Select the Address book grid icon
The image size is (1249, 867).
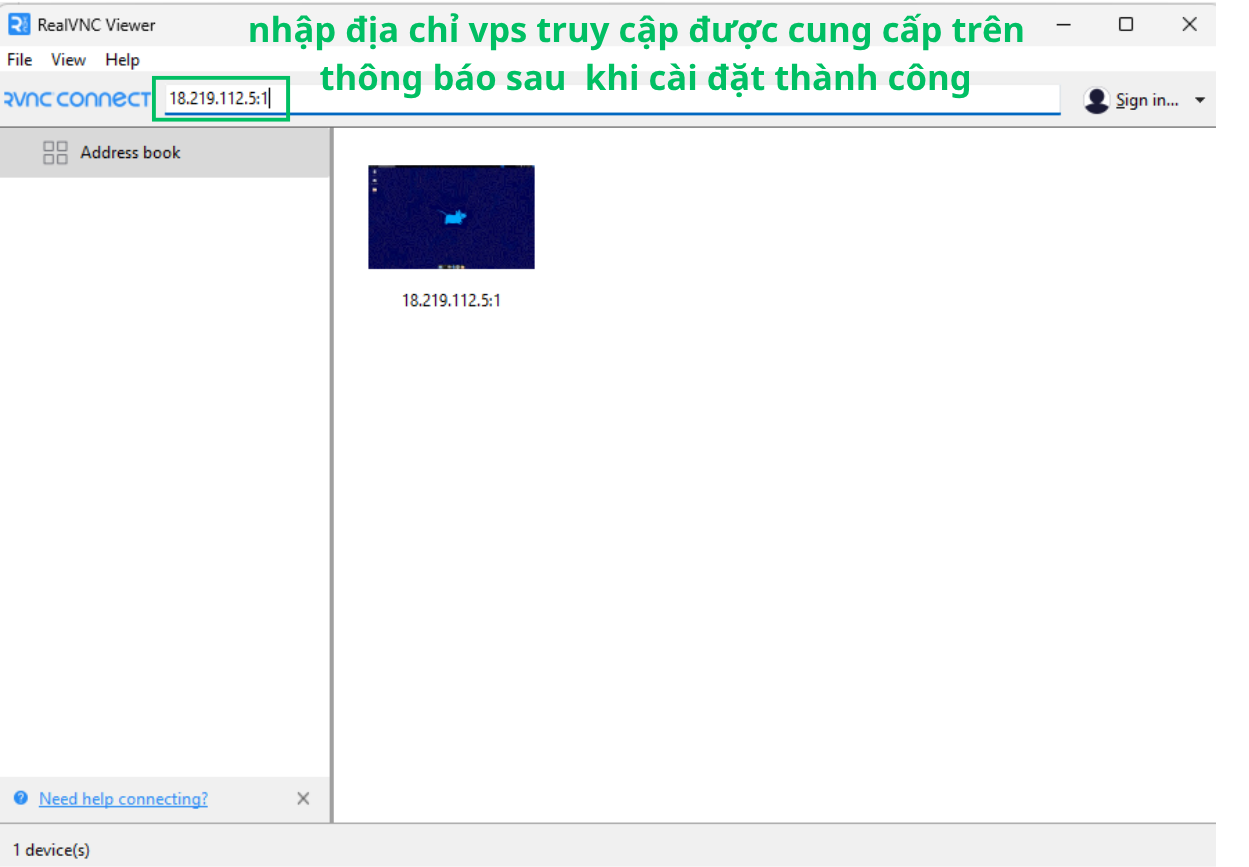click(x=55, y=153)
